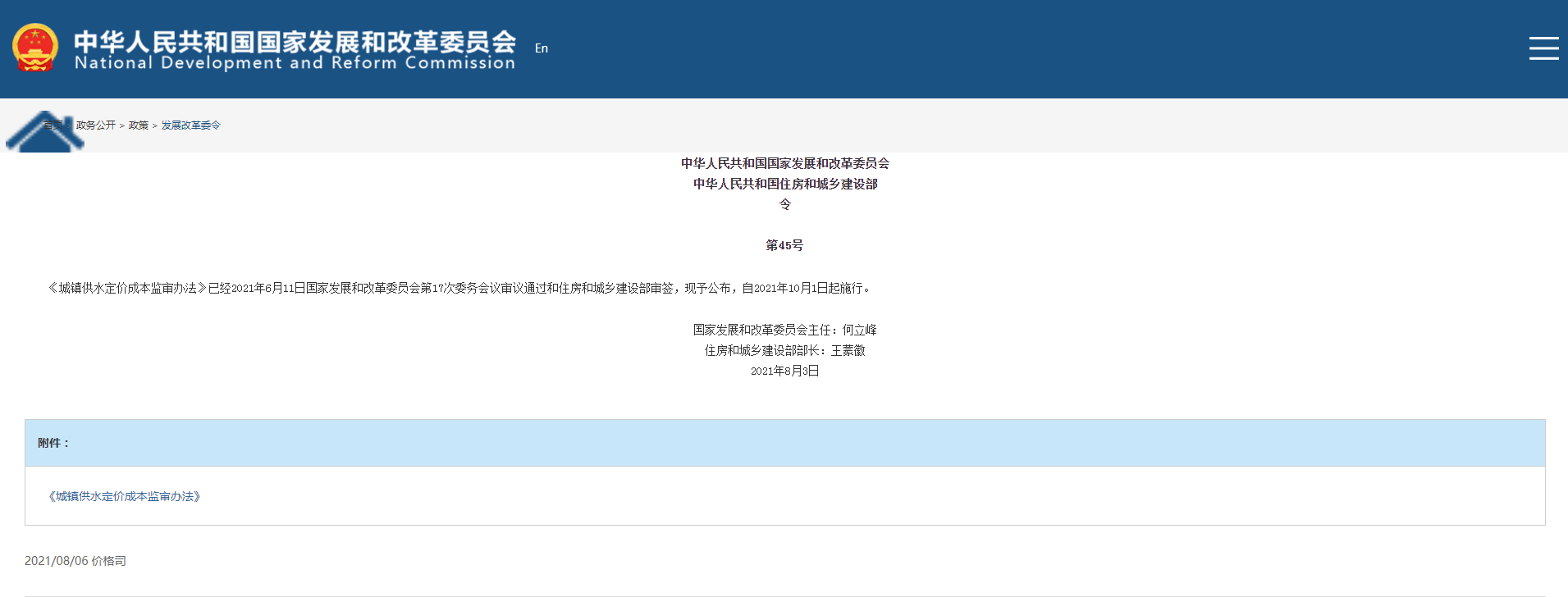Viewport: 1568px width, 597px height.
Task: Open 政务公开 breadcrumb item
Action: pyautogui.click(x=95, y=125)
